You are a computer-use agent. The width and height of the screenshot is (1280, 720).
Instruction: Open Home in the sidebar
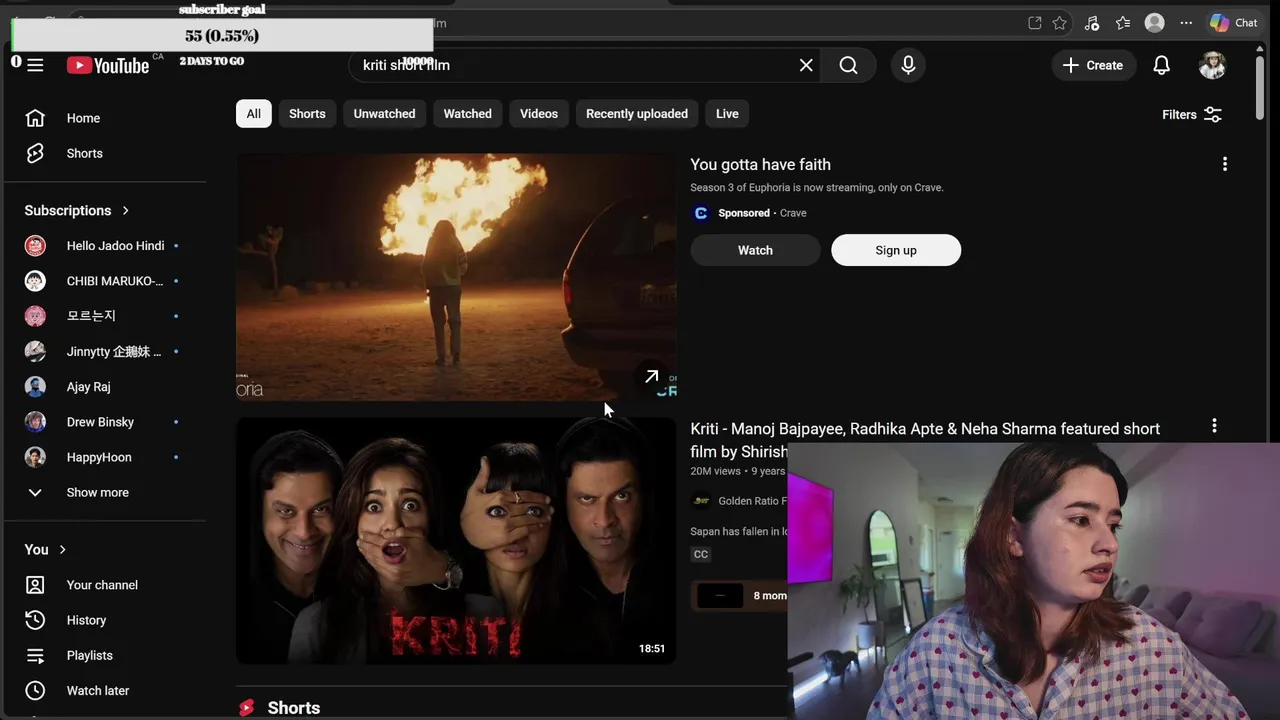click(105, 118)
